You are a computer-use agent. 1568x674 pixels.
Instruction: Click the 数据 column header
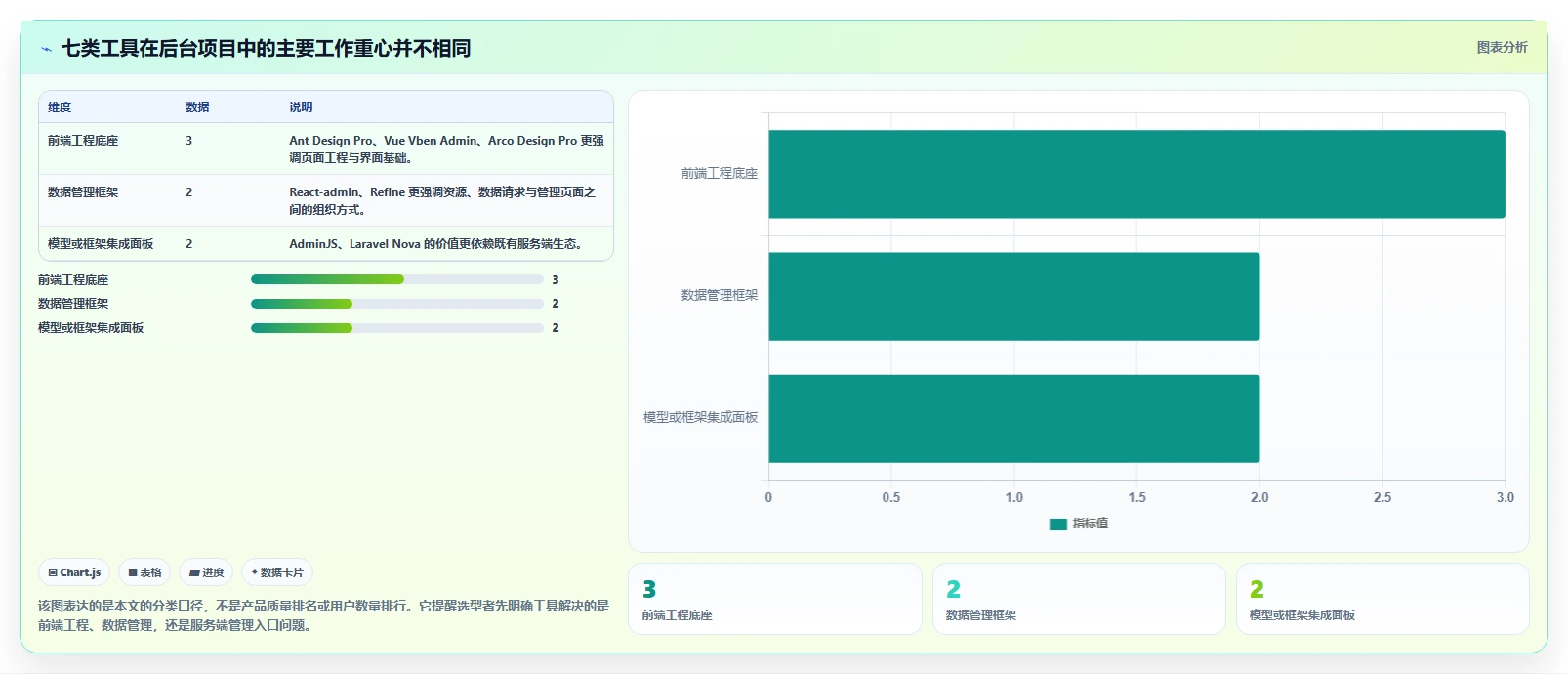tap(197, 107)
